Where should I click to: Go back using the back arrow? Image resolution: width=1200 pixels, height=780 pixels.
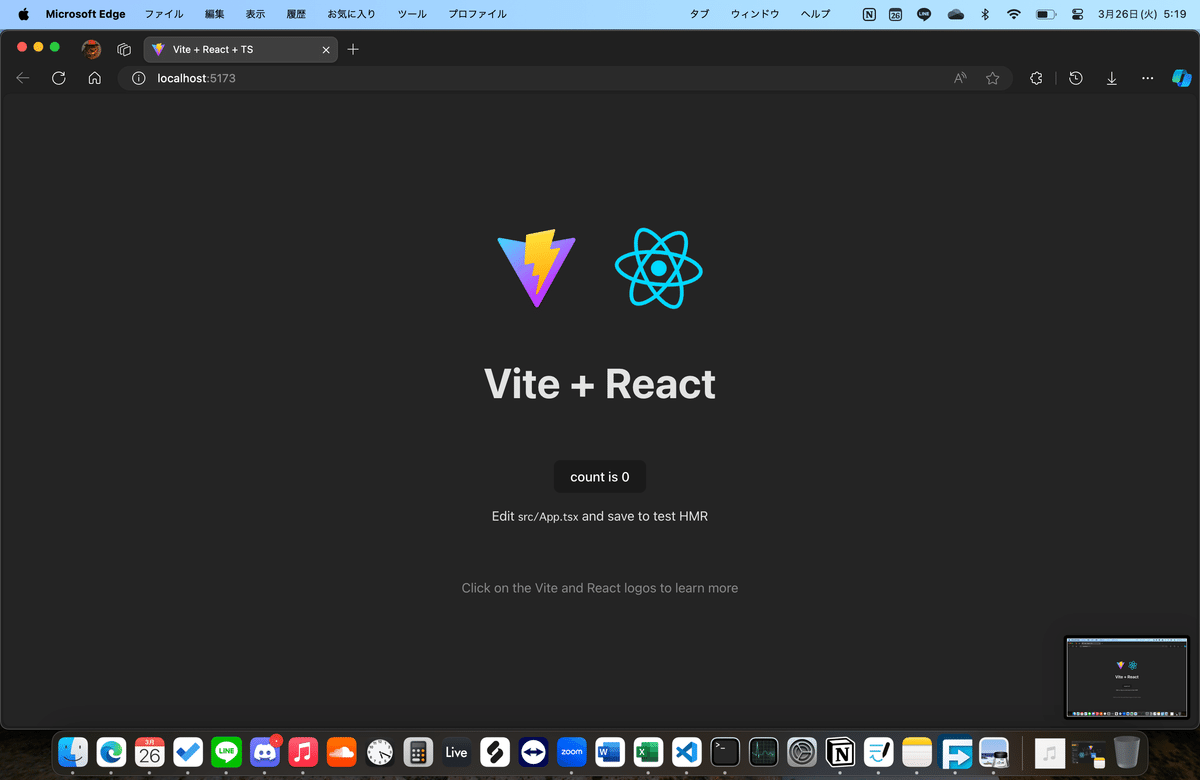(x=23, y=78)
